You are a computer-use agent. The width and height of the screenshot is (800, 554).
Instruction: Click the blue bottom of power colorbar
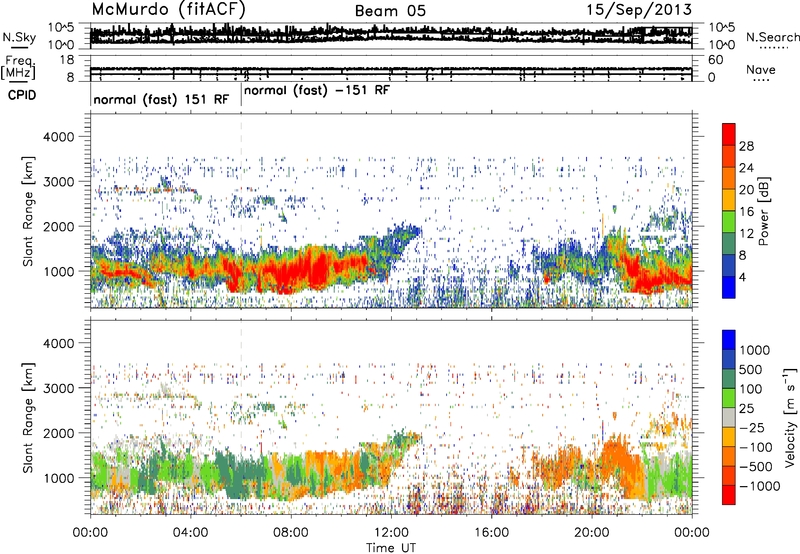tap(729, 287)
